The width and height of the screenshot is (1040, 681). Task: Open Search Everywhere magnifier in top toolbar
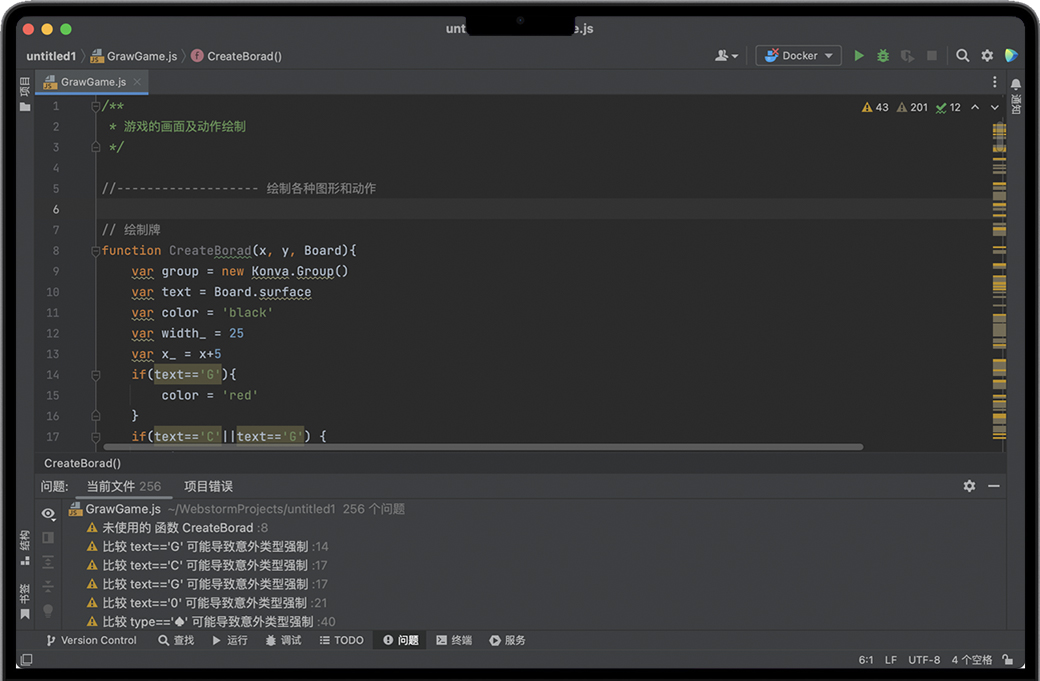pyautogui.click(x=962, y=56)
